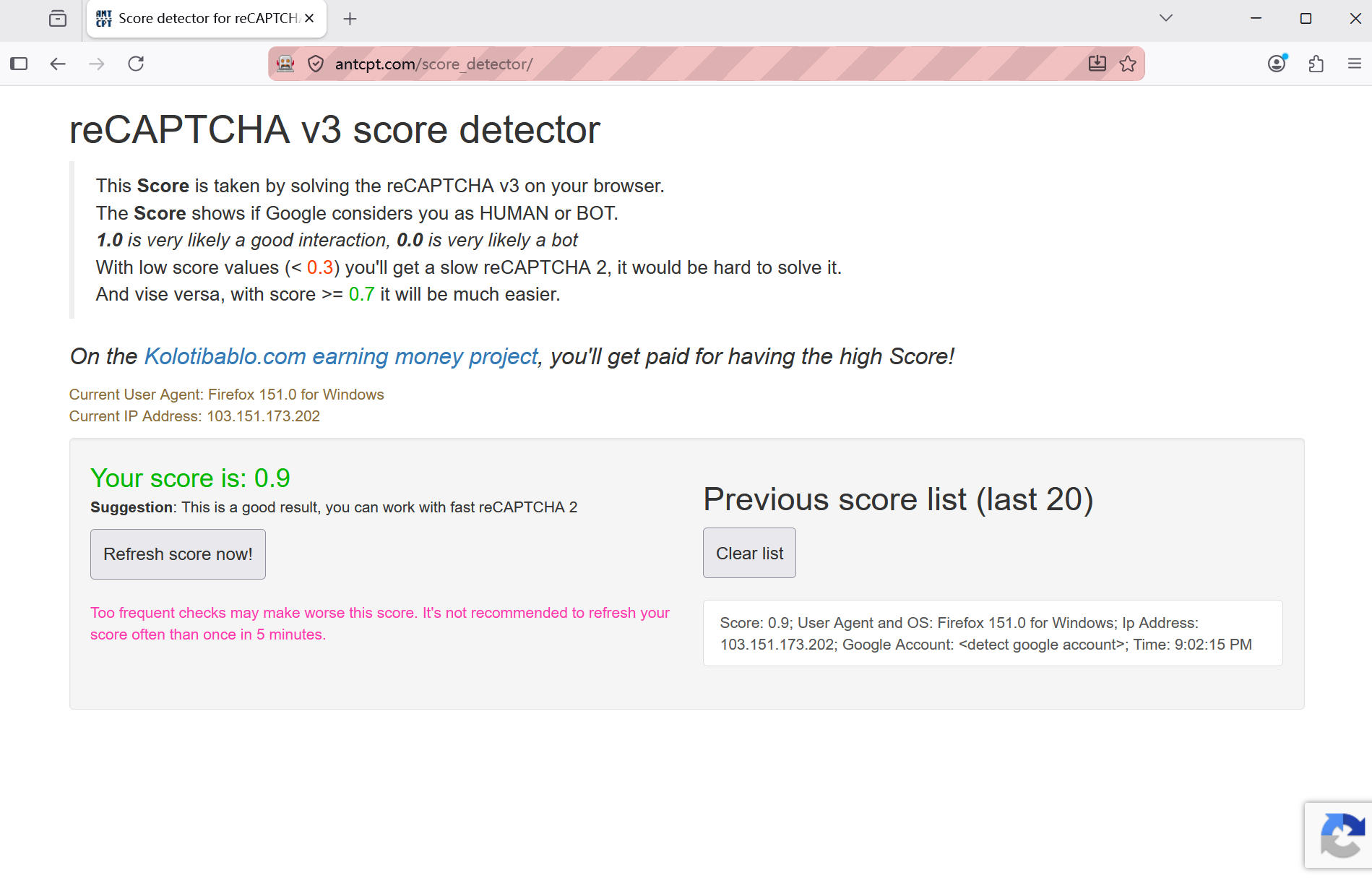Click the 'Previous score list (last 20)' heading
Viewport: 1372px width, 878px height.
click(898, 499)
